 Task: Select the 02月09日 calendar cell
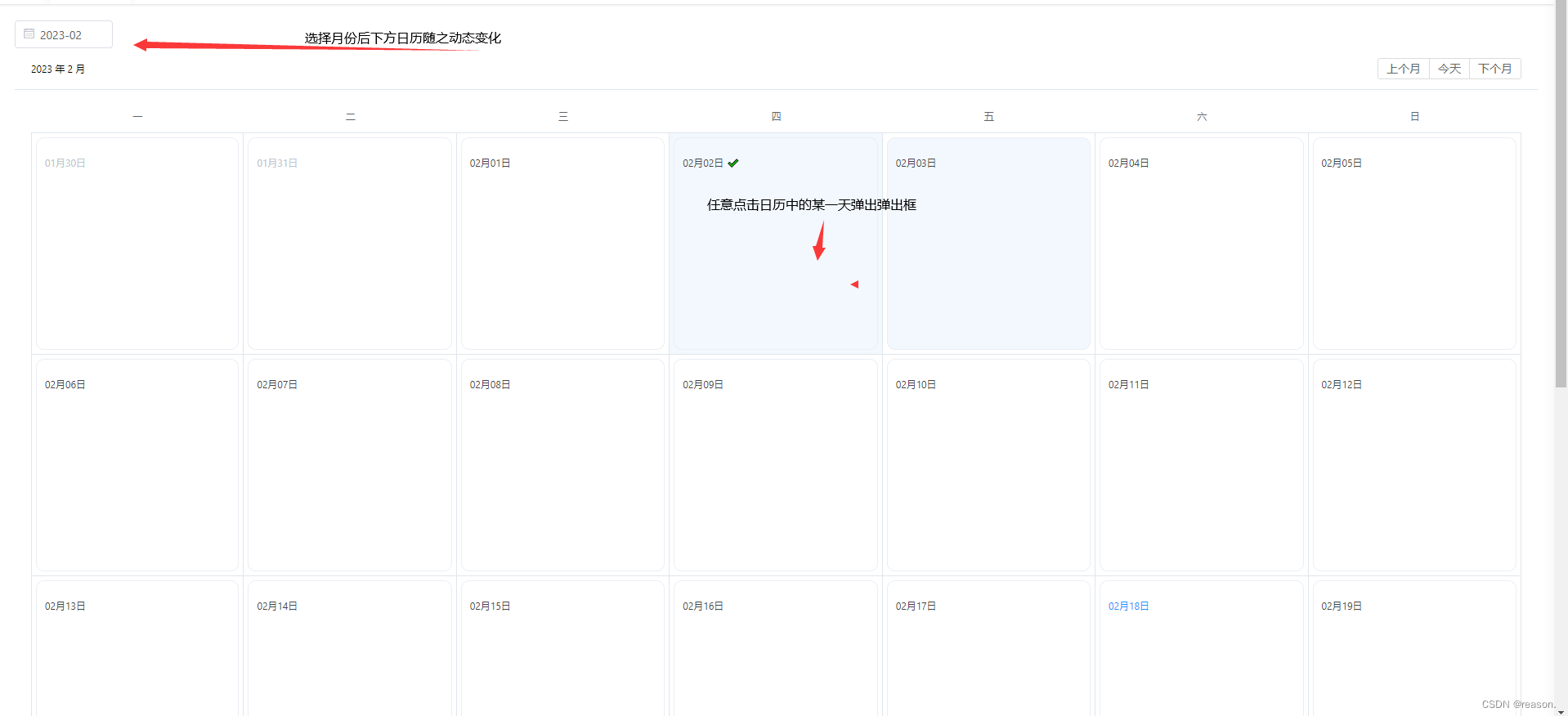[x=776, y=465]
